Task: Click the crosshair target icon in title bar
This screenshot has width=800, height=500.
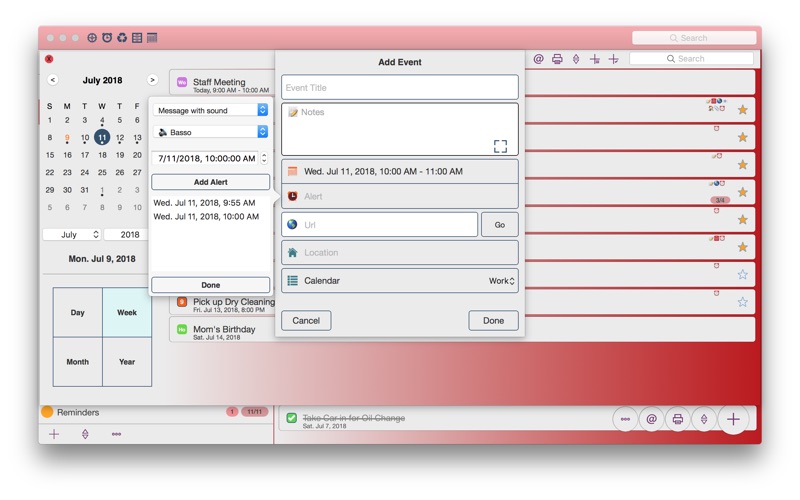Action: (92, 38)
